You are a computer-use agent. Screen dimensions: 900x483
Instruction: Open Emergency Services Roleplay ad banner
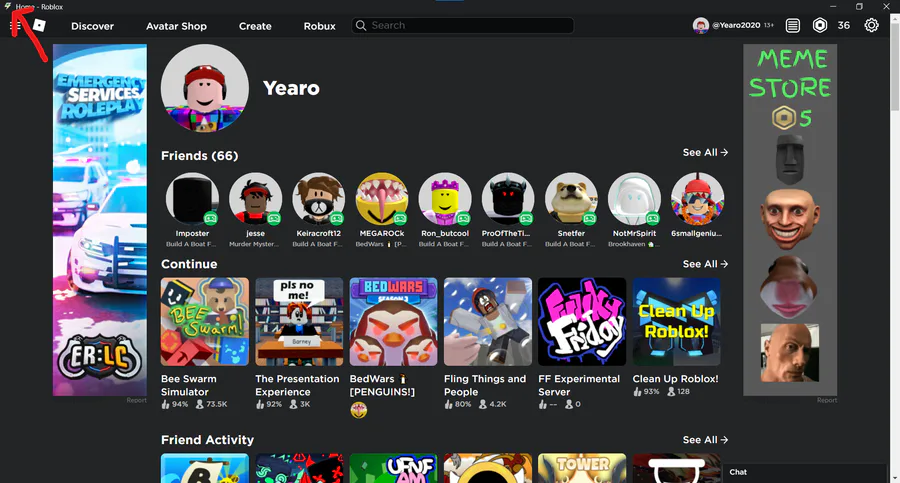click(x=100, y=220)
